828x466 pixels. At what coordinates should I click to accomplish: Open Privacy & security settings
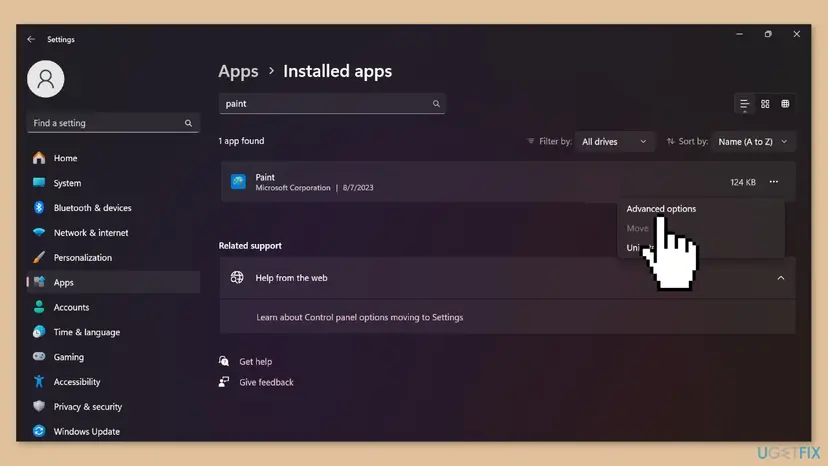(113, 406)
